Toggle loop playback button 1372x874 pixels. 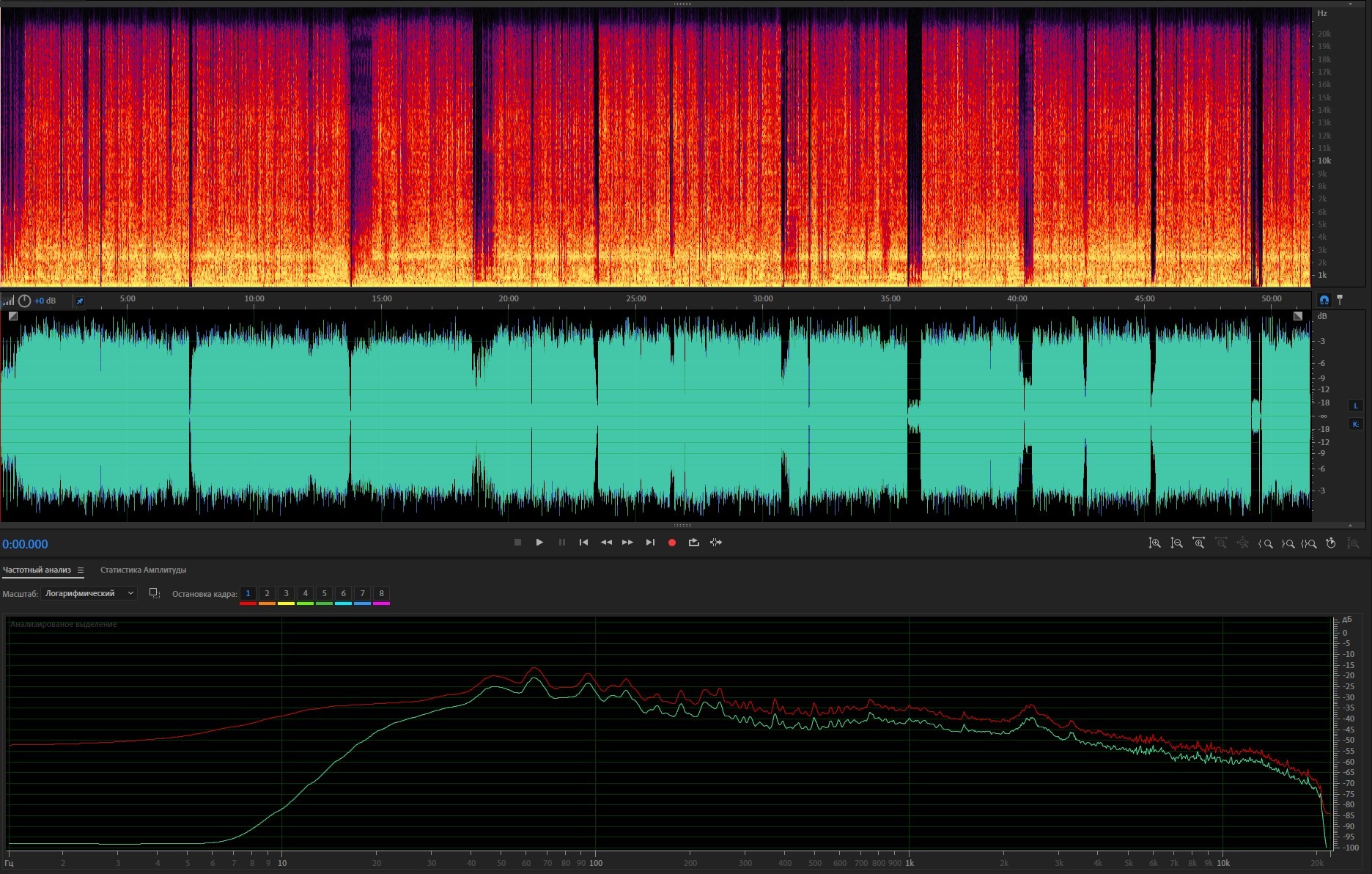(694, 543)
